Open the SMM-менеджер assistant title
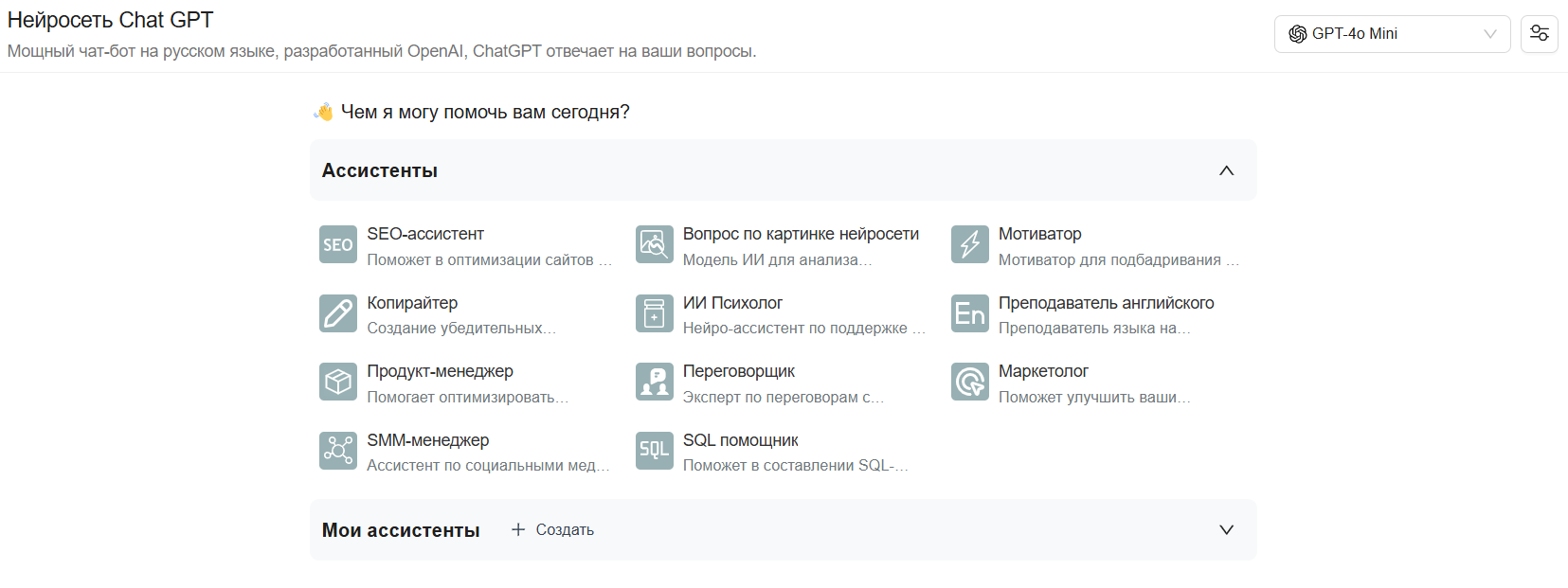Image resolution: width=1568 pixels, height=588 pixels. point(428,440)
